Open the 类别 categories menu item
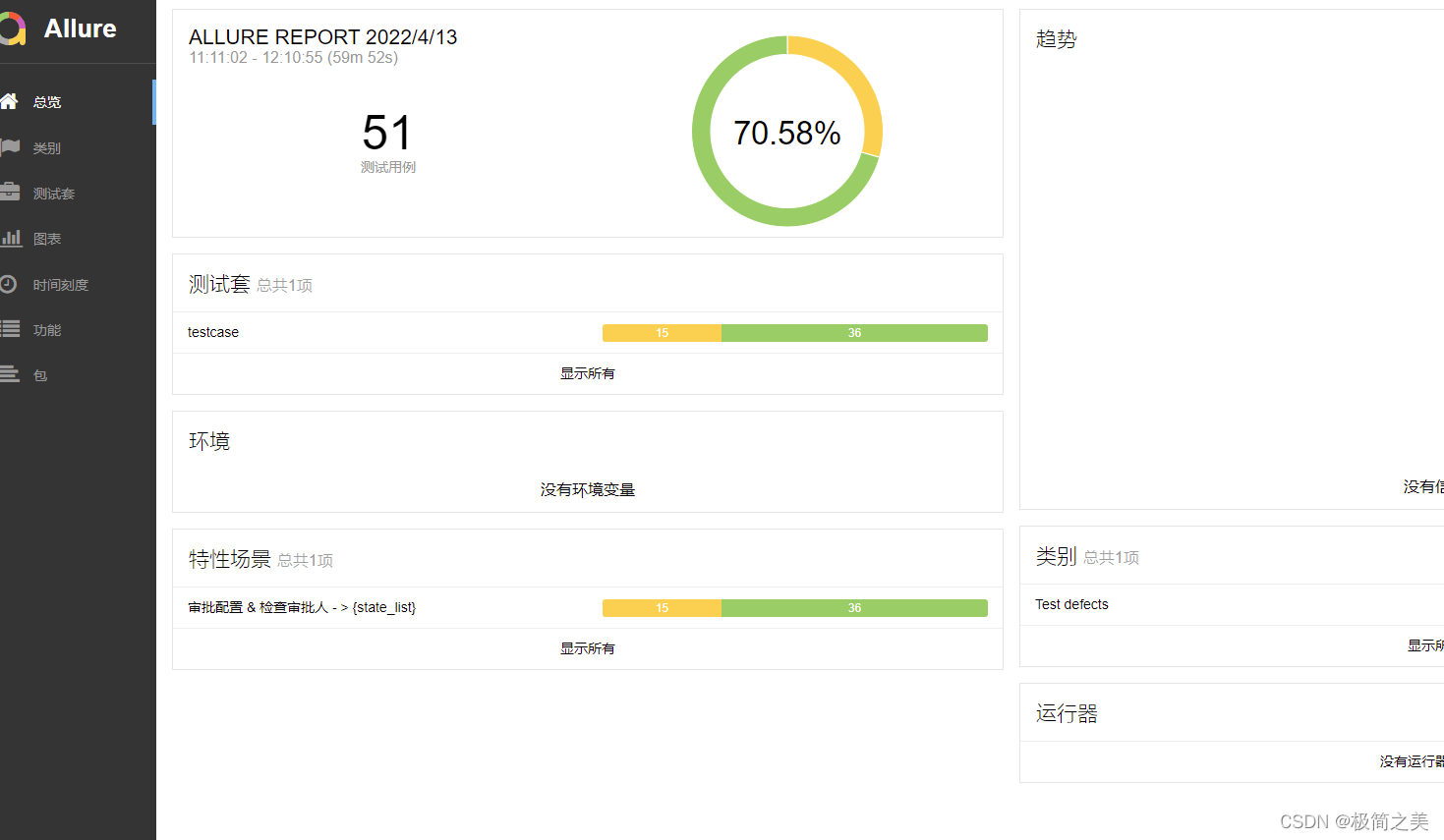The image size is (1444, 840). (x=78, y=147)
